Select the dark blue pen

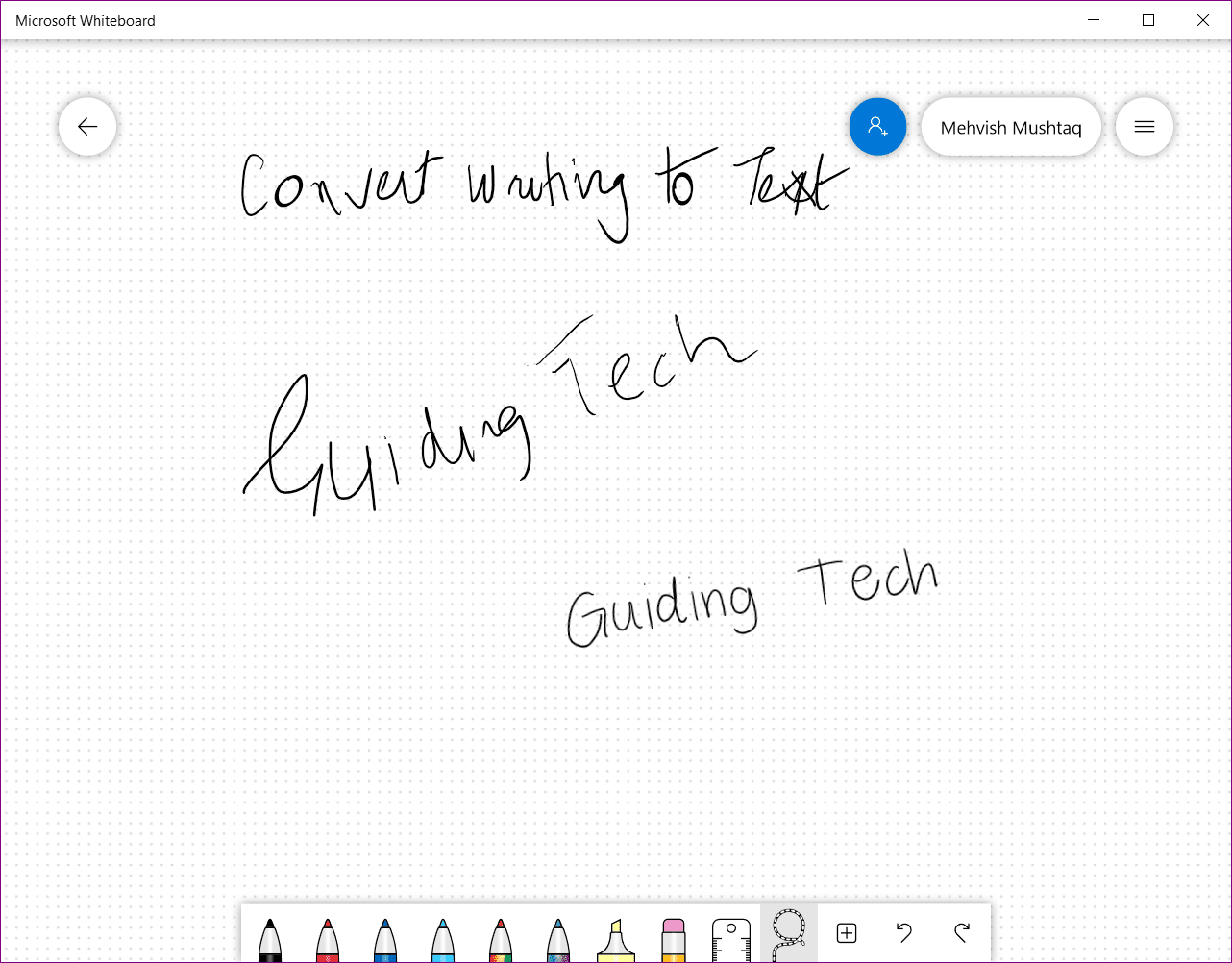[385, 939]
